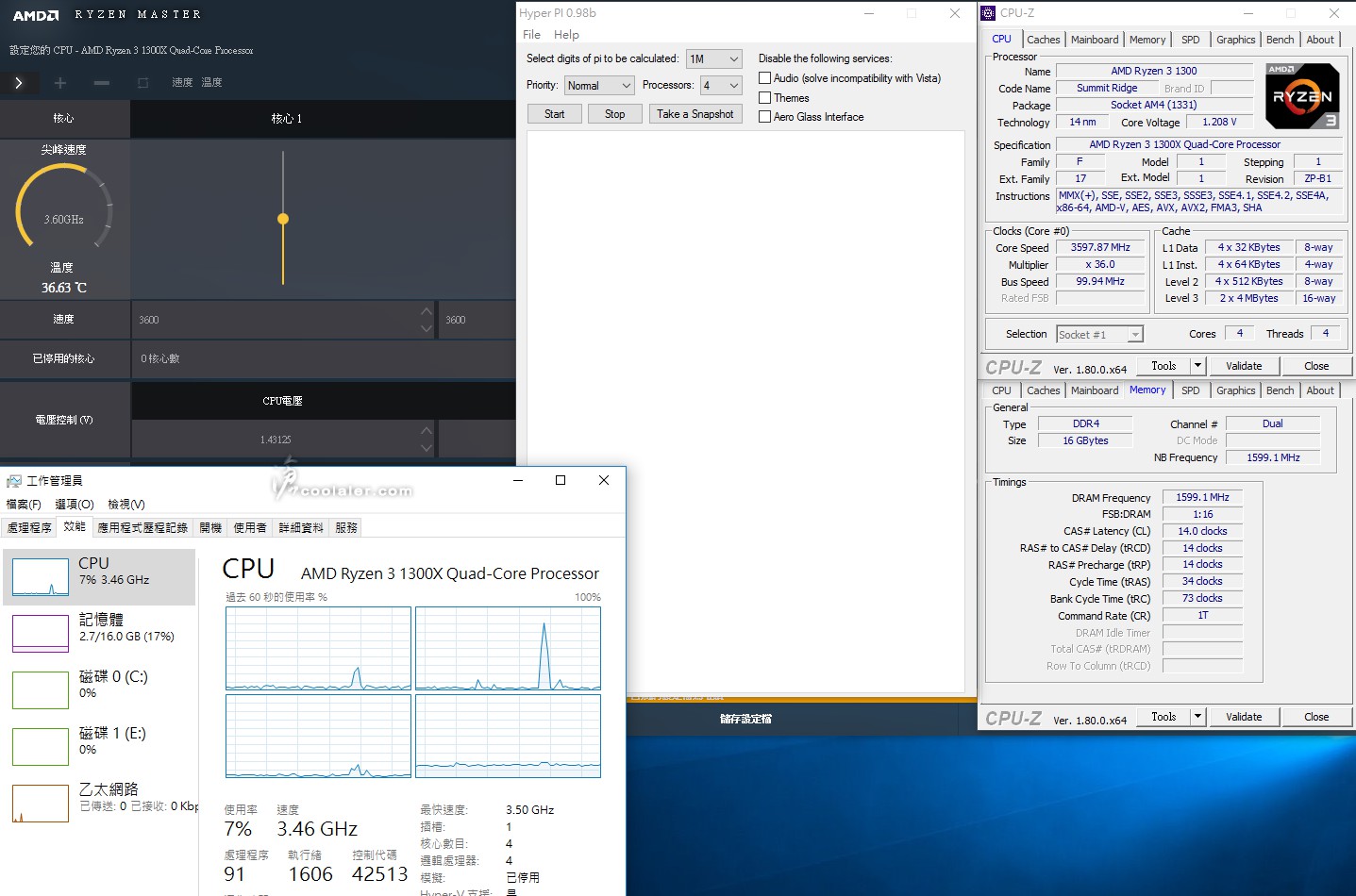Click lower CPU-Z Validate button

coord(1244,717)
